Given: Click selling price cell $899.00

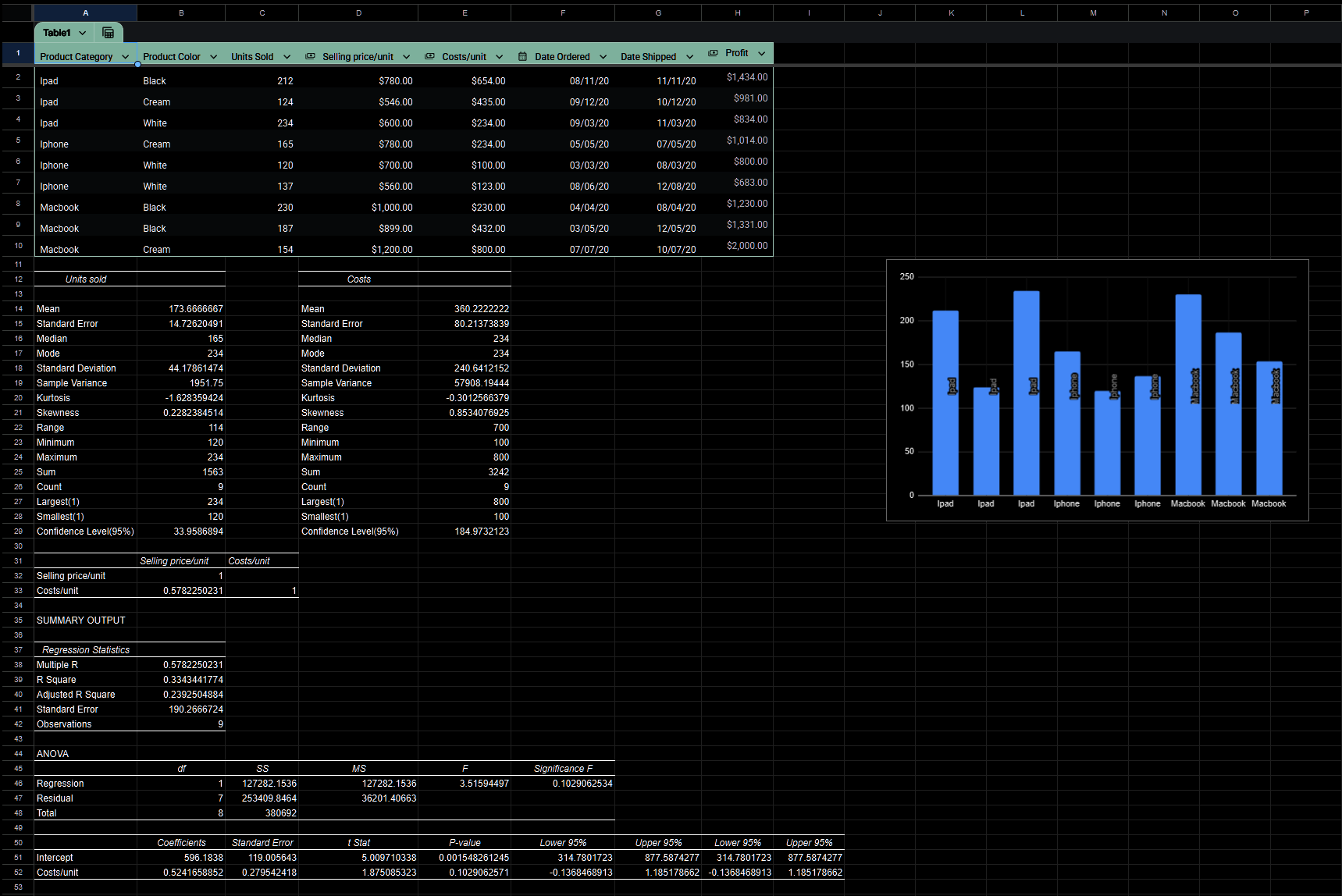Looking at the screenshot, I should (396, 229).
